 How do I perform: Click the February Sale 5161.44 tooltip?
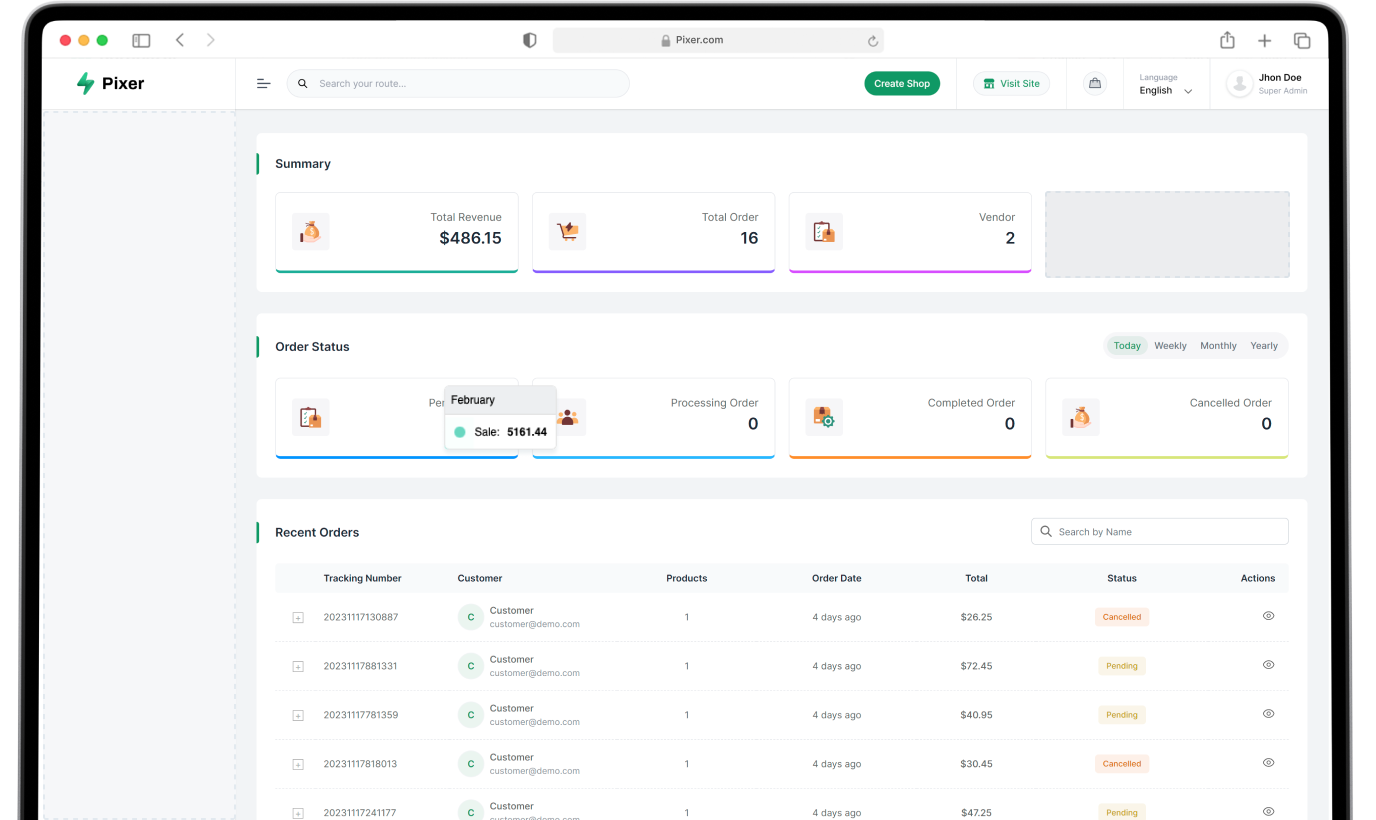pos(500,417)
